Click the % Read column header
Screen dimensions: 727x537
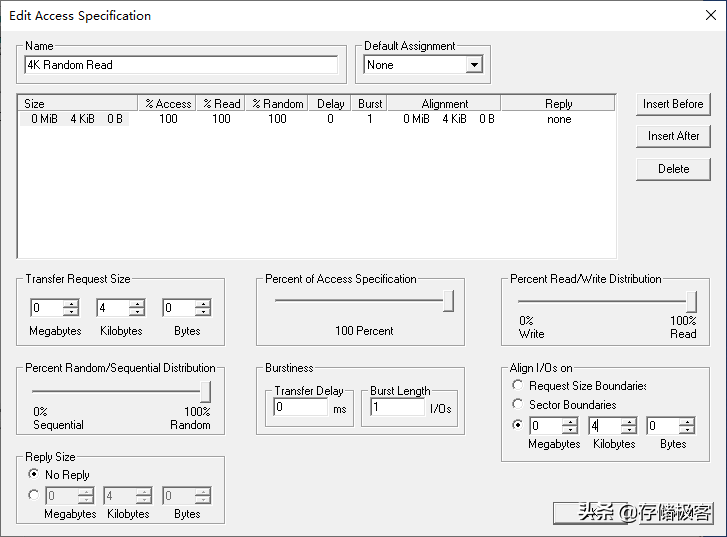tap(221, 104)
